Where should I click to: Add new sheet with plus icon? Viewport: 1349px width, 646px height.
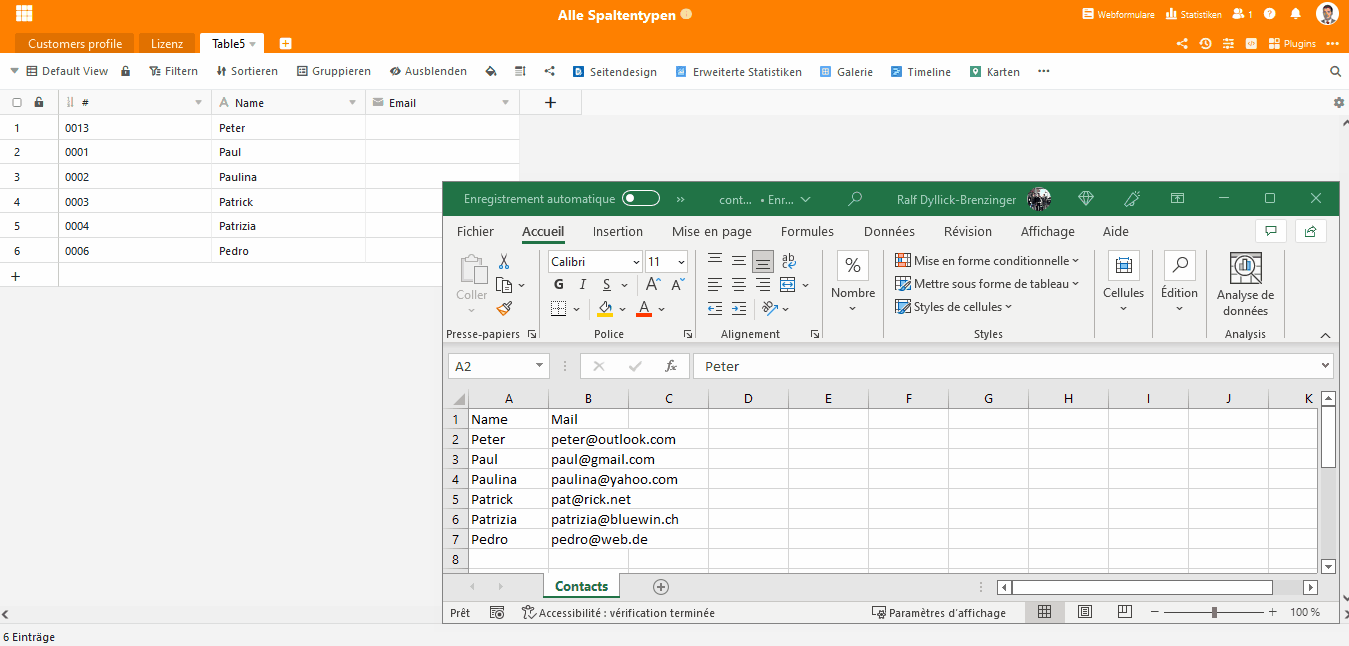pyautogui.click(x=660, y=587)
